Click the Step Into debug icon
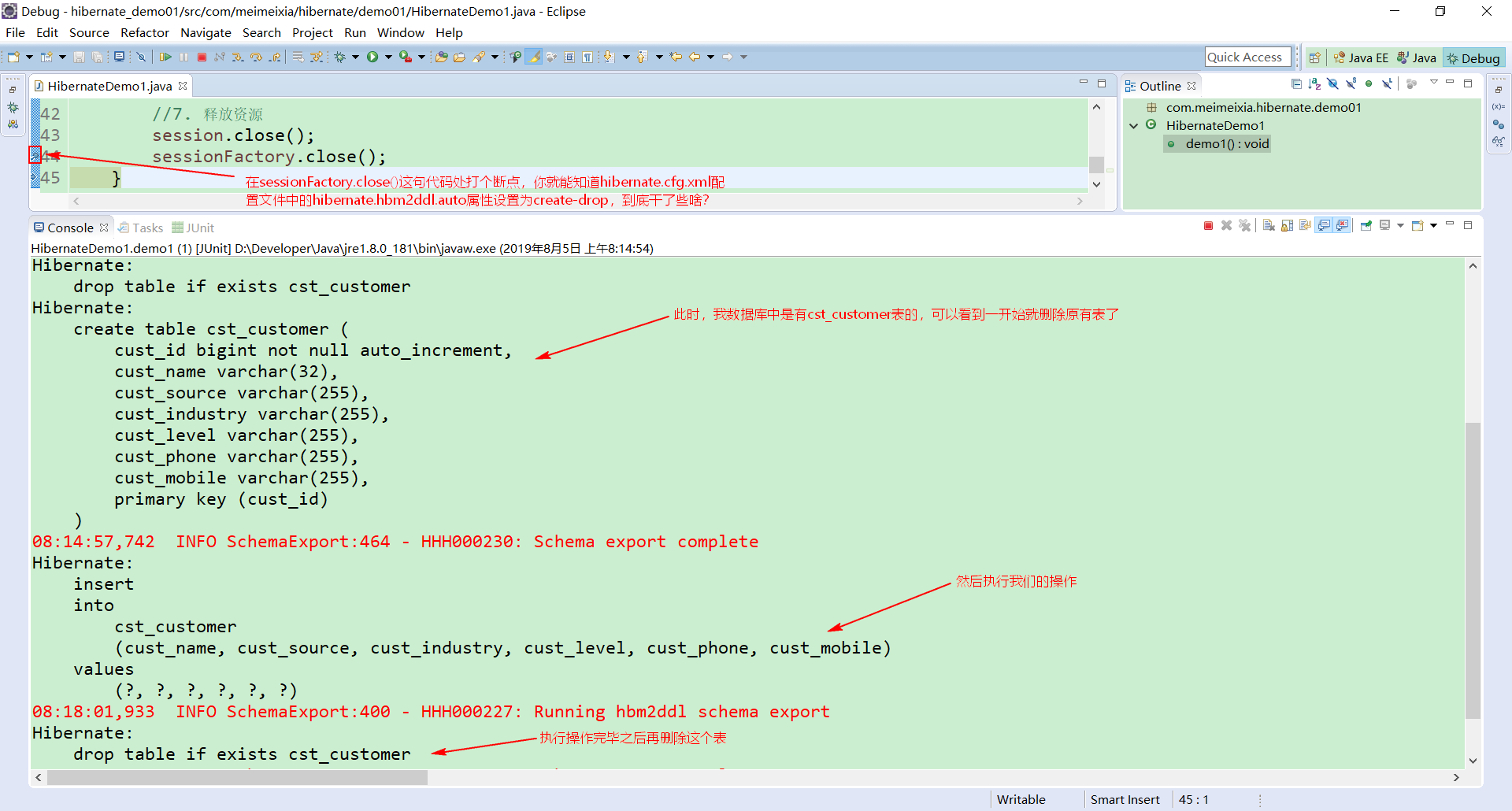1512x811 pixels. (x=236, y=57)
